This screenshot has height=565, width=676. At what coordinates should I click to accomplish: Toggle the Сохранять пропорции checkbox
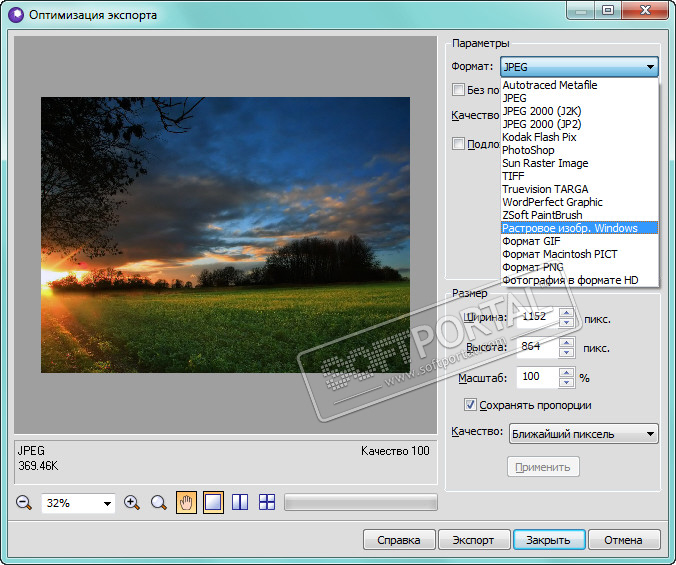tap(470, 405)
